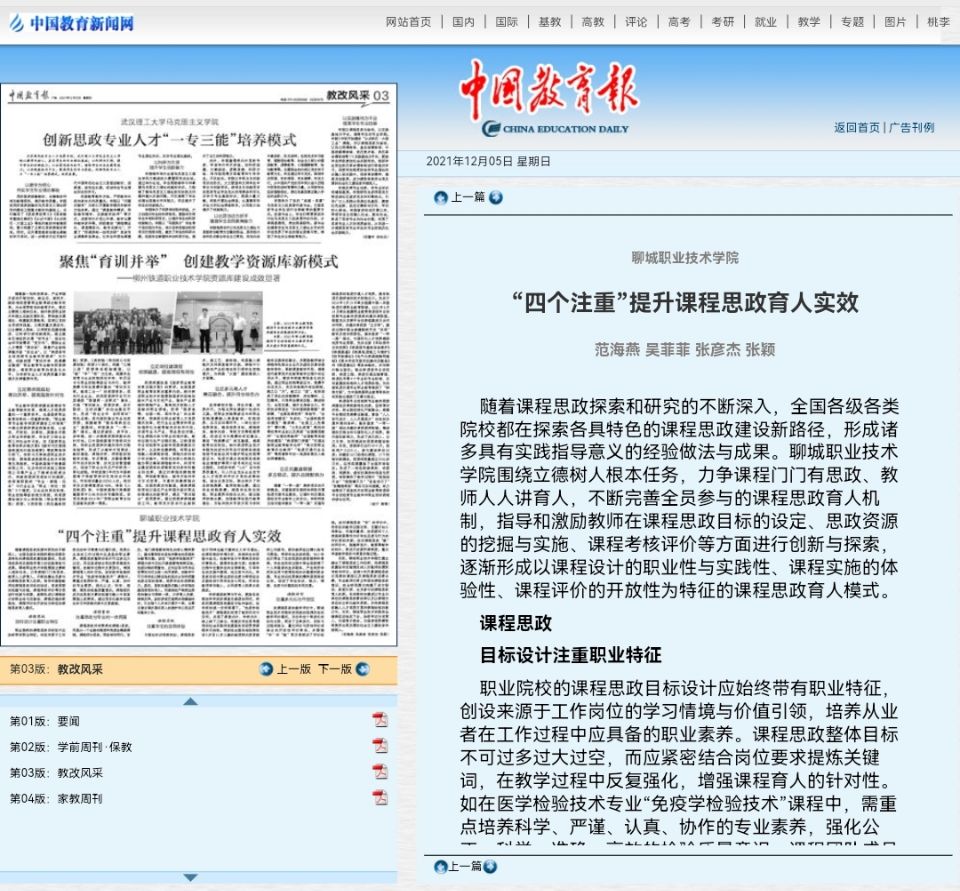Click the 聚焦"育训并举" article on the page image
Viewport: 960px width, 891px height.
tap(198, 262)
